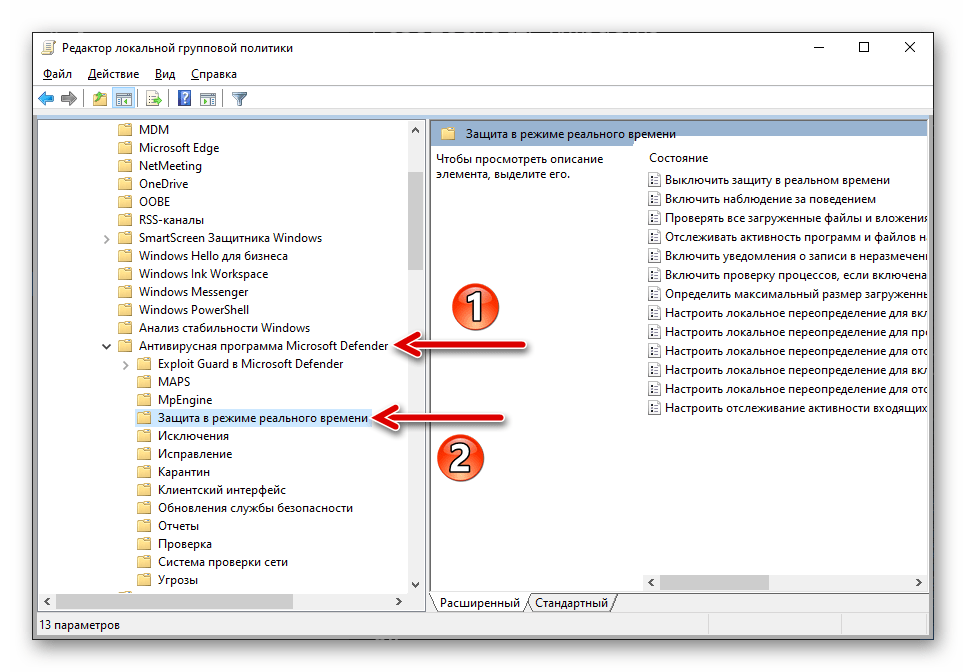This screenshot has width=966, height=672.
Task: Select the Исключения folder in the tree
Action: click(x=193, y=436)
